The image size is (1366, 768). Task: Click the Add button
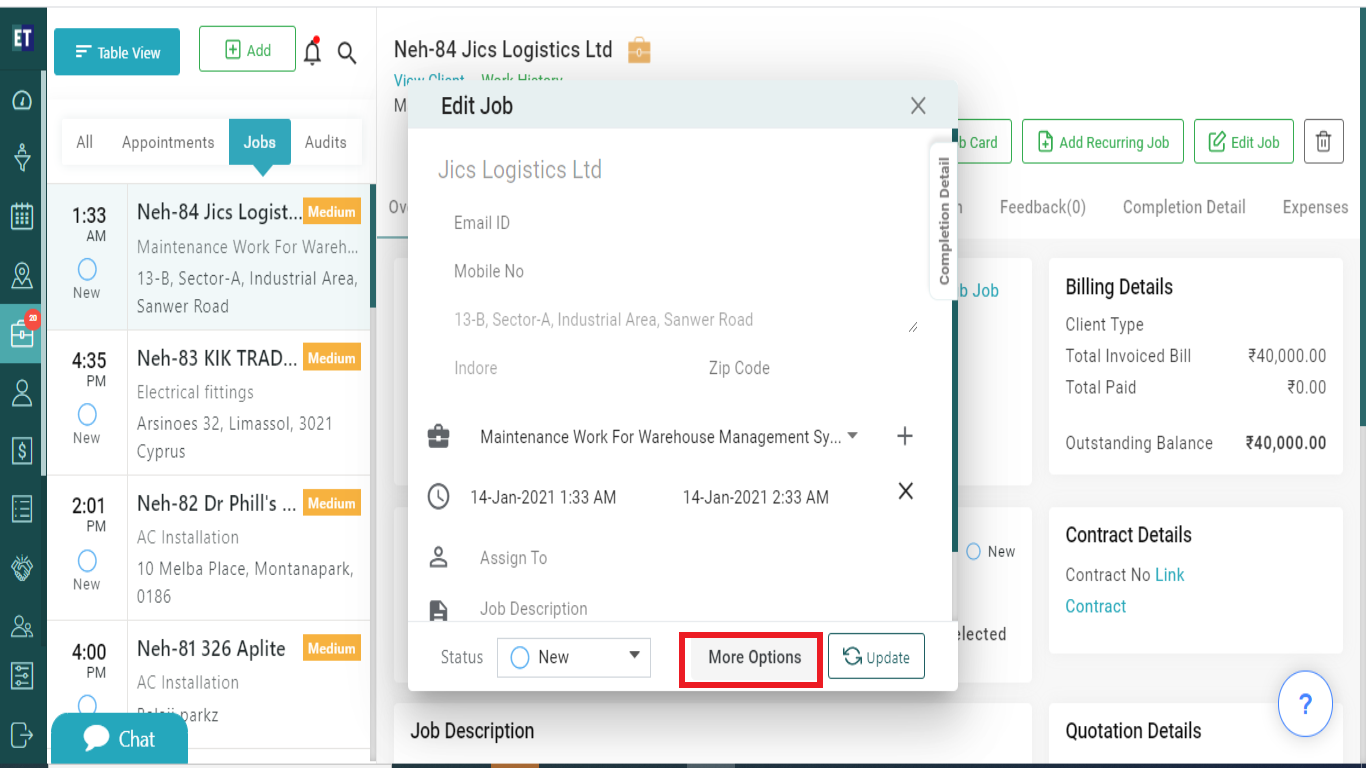tap(247, 49)
